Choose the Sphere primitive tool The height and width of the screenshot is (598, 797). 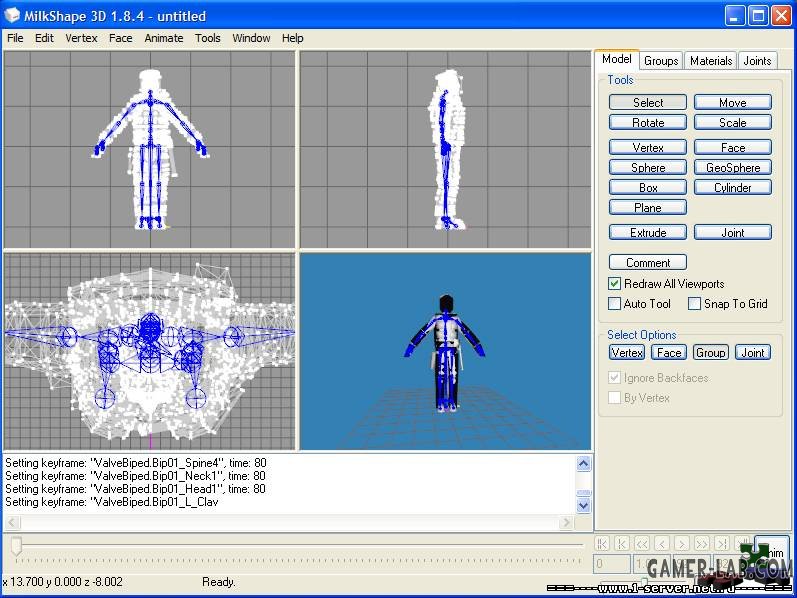tap(648, 167)
